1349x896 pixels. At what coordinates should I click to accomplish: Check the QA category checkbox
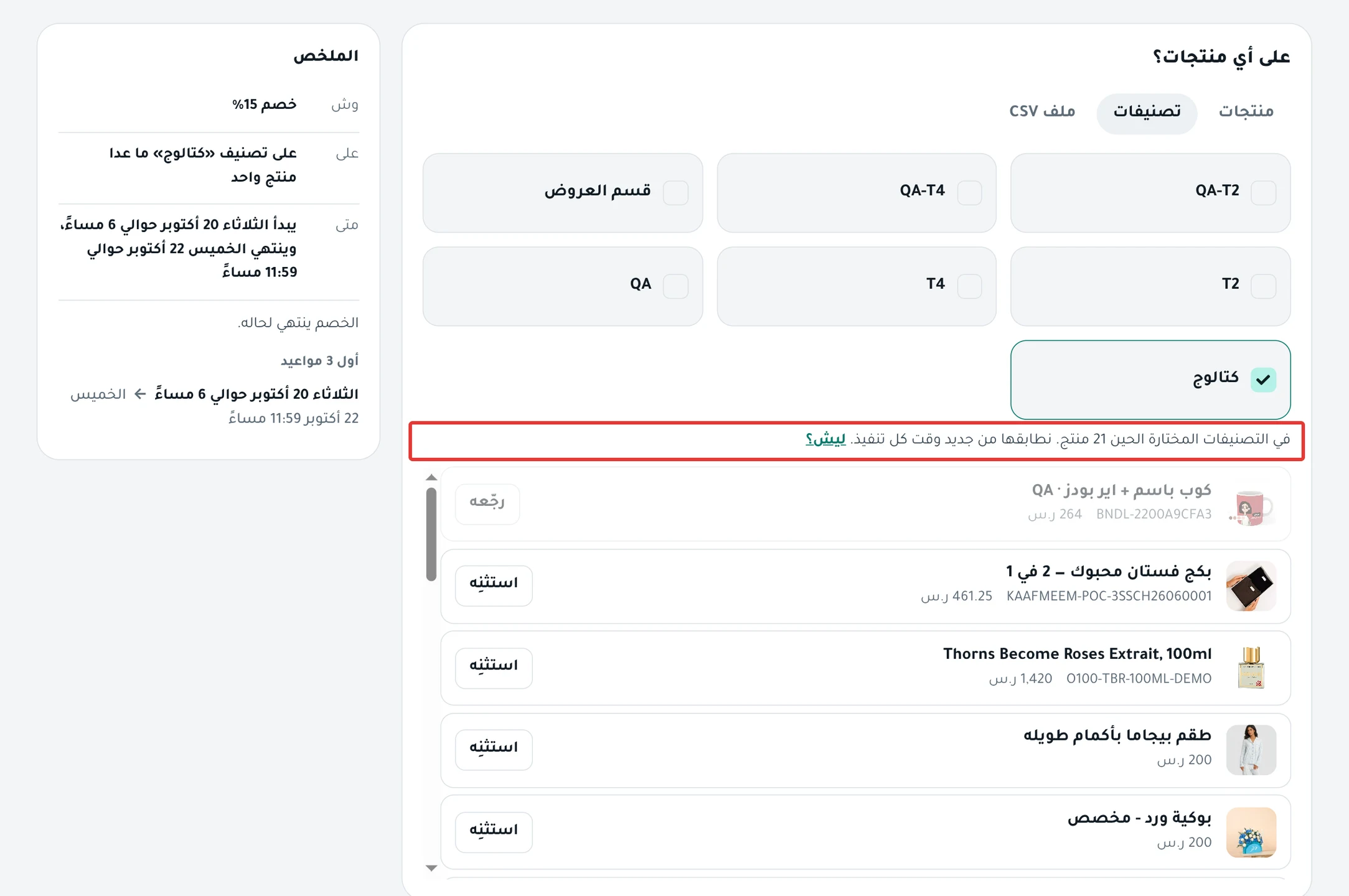[675, 286]
